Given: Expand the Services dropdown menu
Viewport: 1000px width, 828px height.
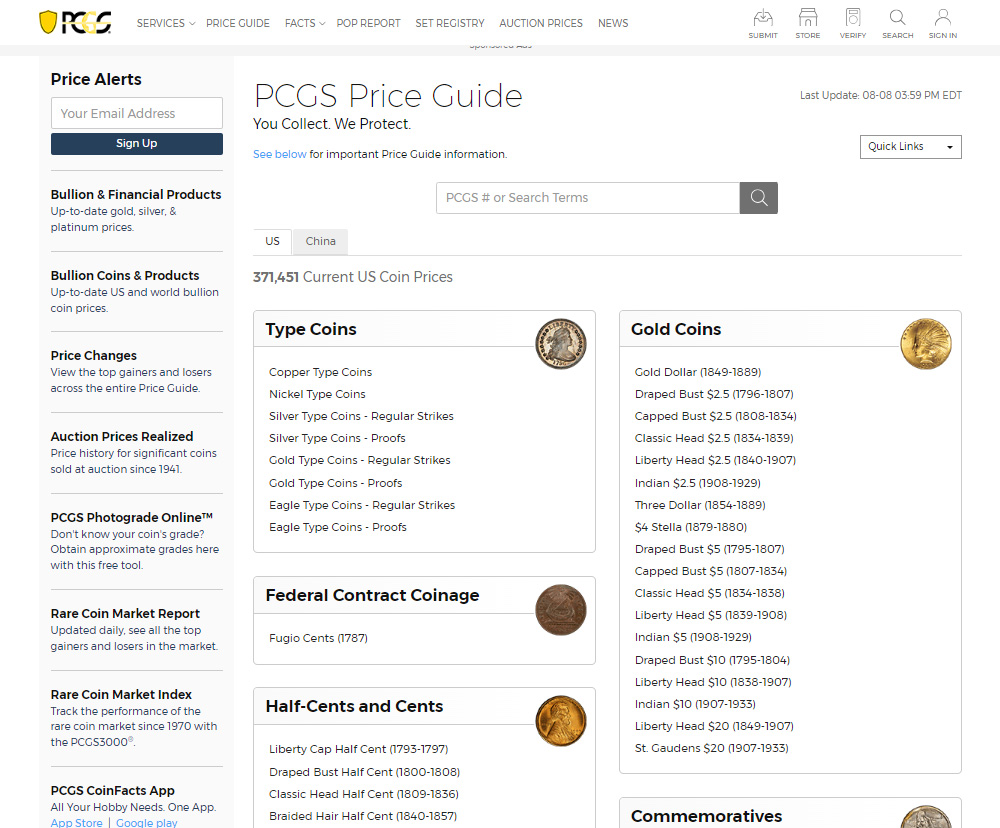Looking at the screenshot, I should 165,23.
